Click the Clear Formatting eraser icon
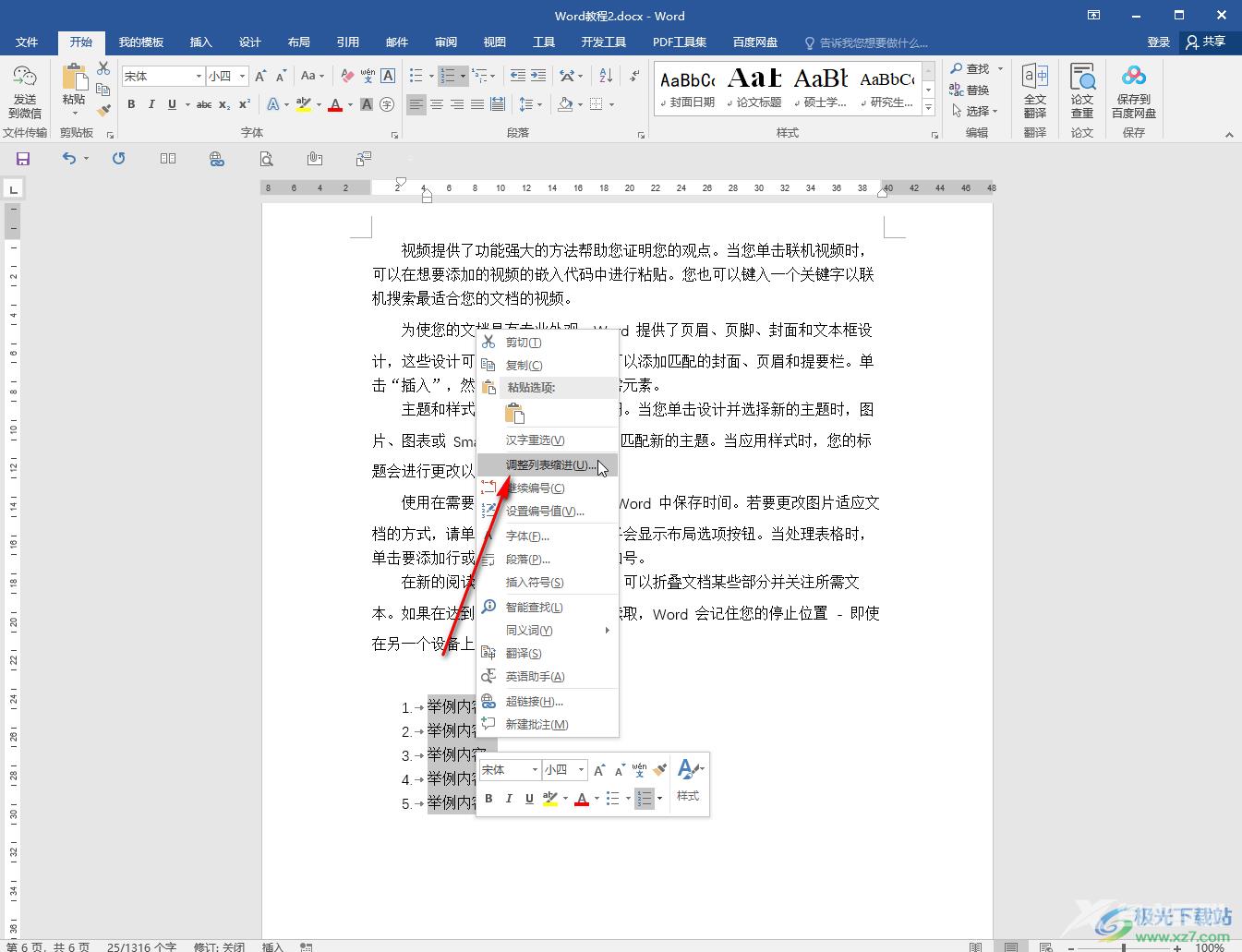 (347, 76)
